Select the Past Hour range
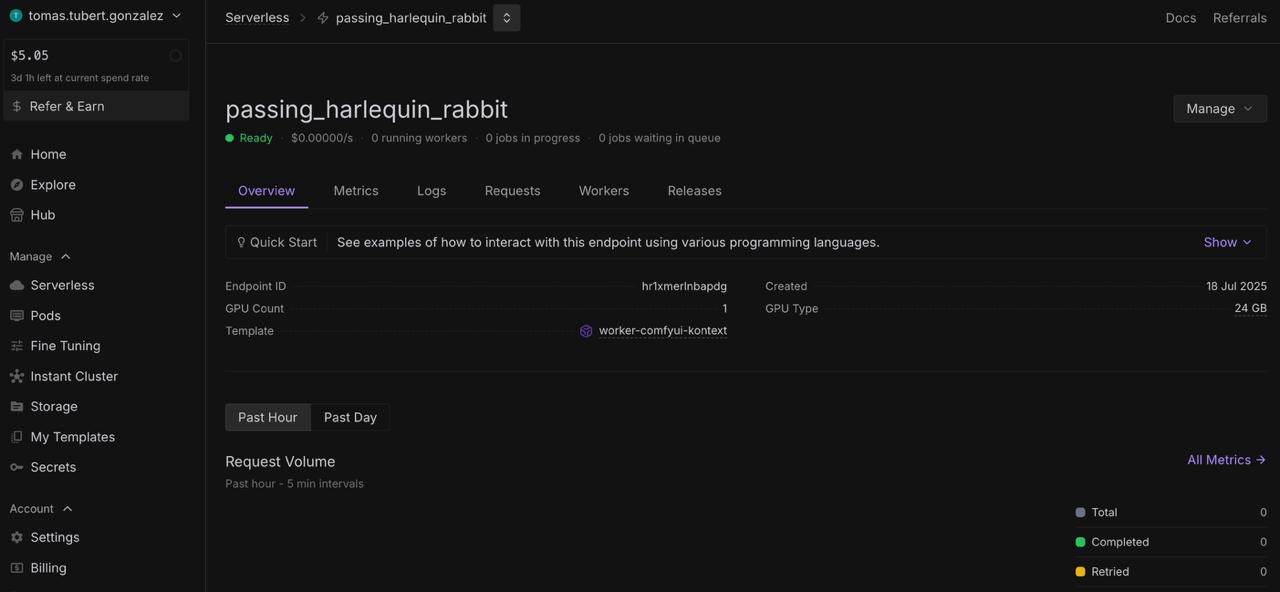The height and width of the screenshot is (592, 1280). [268, 417]
